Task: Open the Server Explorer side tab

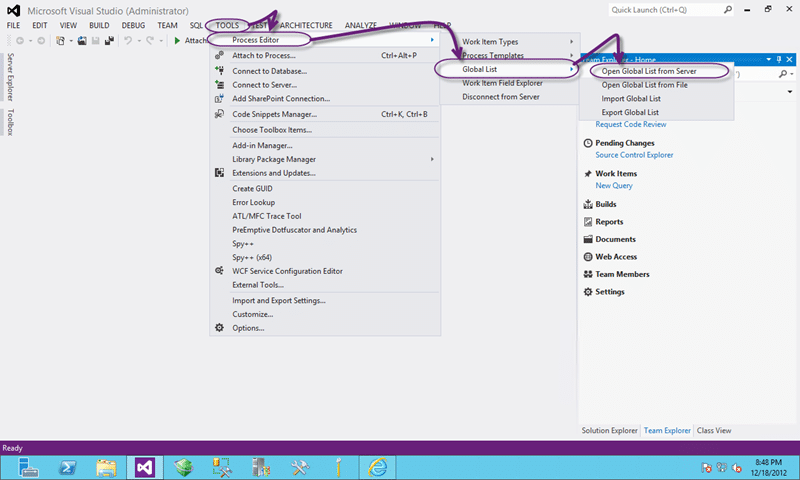Action: pyautogui.click(x=10, y=77)
